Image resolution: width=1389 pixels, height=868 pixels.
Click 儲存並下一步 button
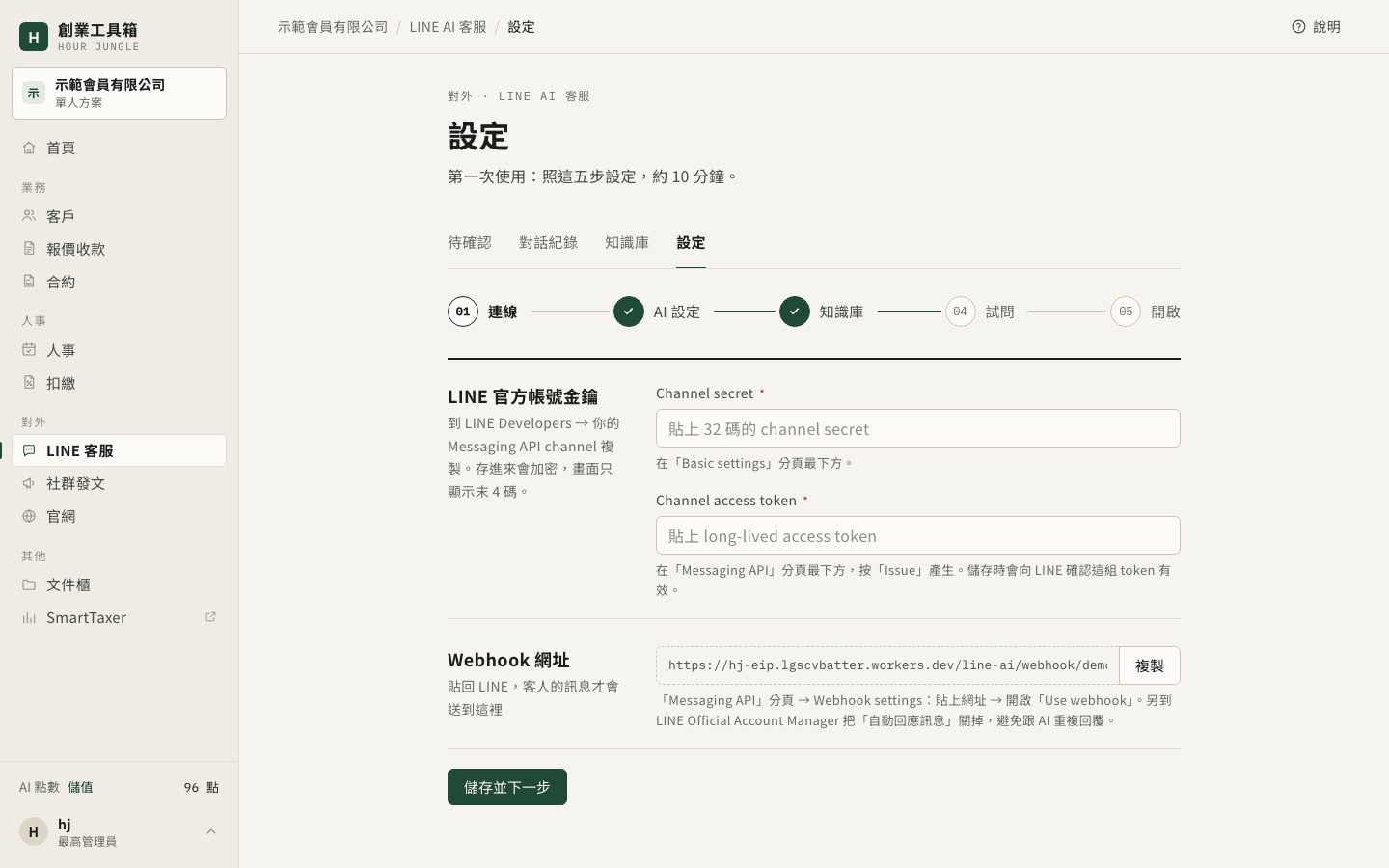pyautogui.click(x=507, y=787)
